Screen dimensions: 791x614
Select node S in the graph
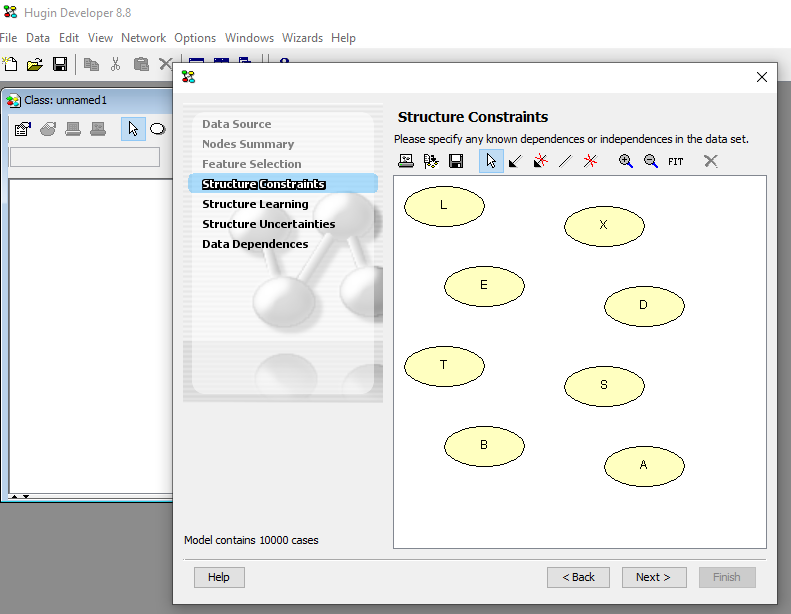[604, 386]
